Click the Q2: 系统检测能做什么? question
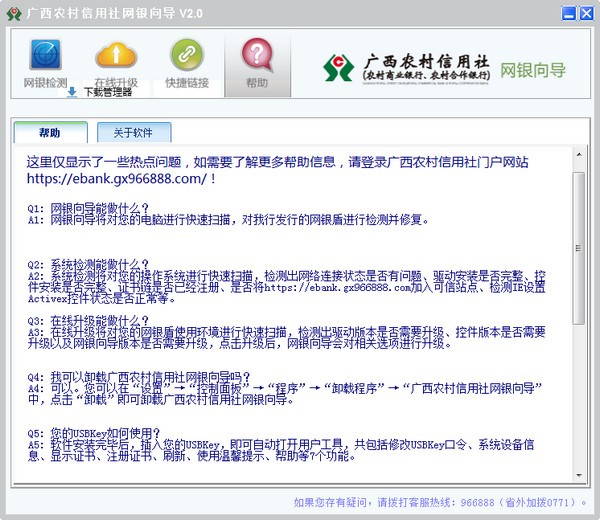 tap(88, 264)
